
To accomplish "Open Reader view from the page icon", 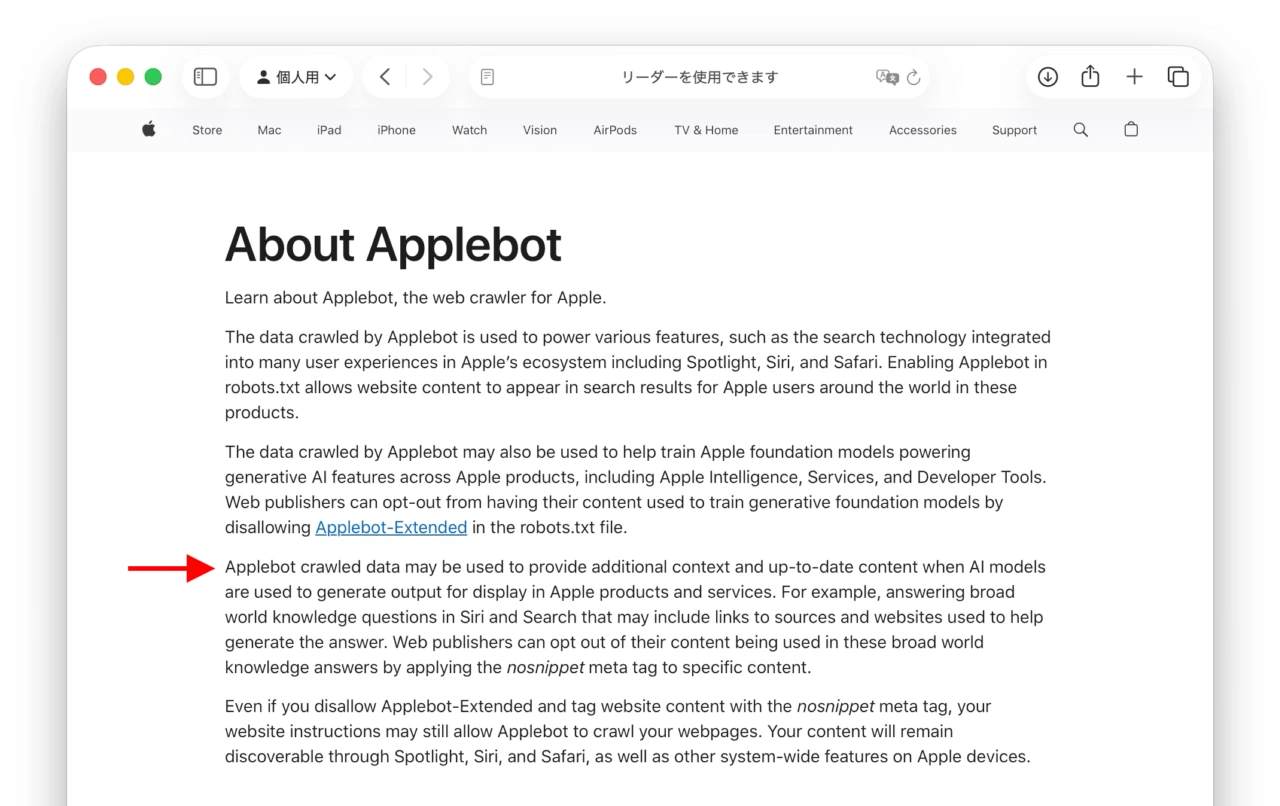I will 487,77.
